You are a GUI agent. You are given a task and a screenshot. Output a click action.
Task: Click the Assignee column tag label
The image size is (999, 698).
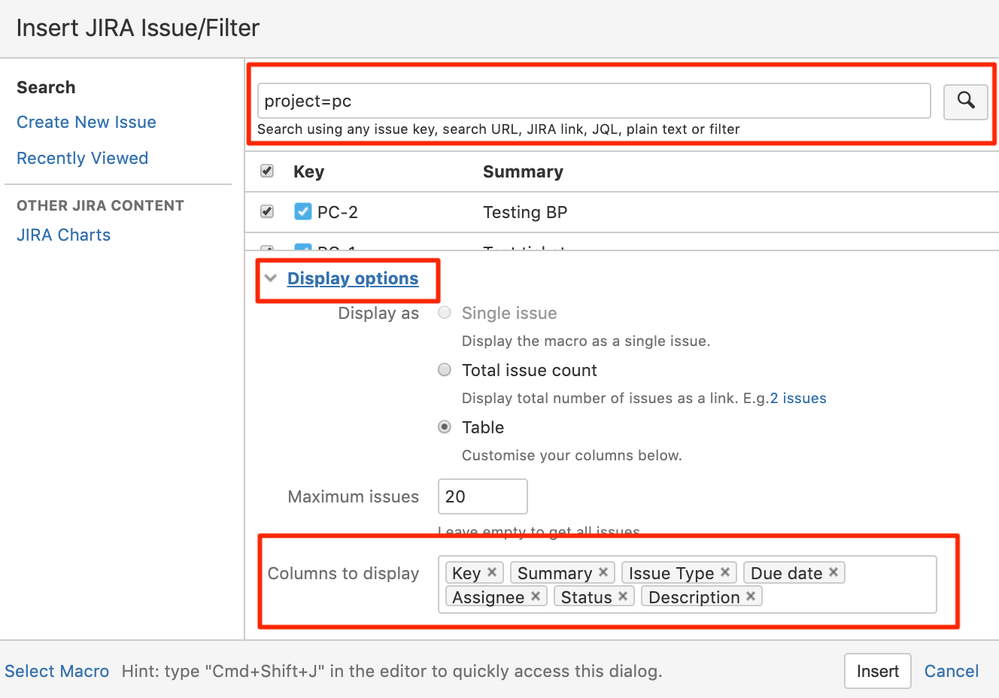pos(488,597)
